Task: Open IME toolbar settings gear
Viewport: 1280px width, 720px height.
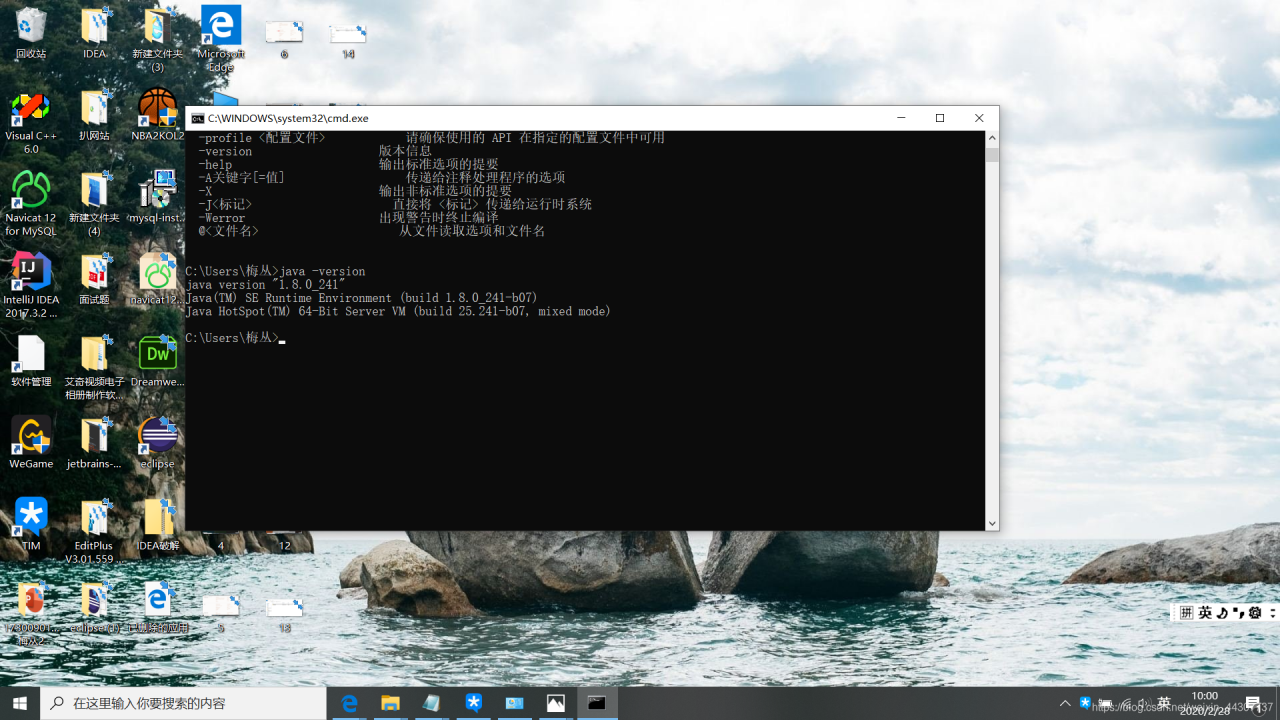Action: (x=1255, y=612)
